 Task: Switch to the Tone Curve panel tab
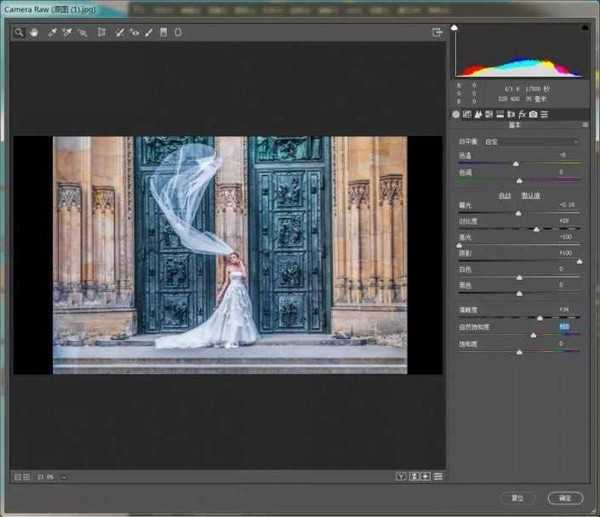tap(467, 115)
